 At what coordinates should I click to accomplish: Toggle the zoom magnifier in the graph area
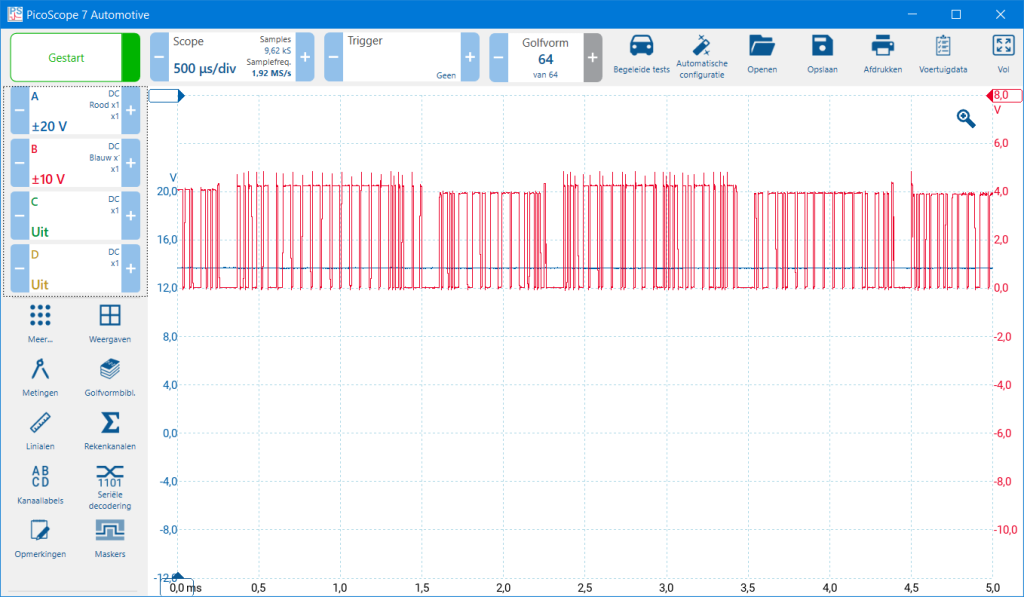click(965, 118)
